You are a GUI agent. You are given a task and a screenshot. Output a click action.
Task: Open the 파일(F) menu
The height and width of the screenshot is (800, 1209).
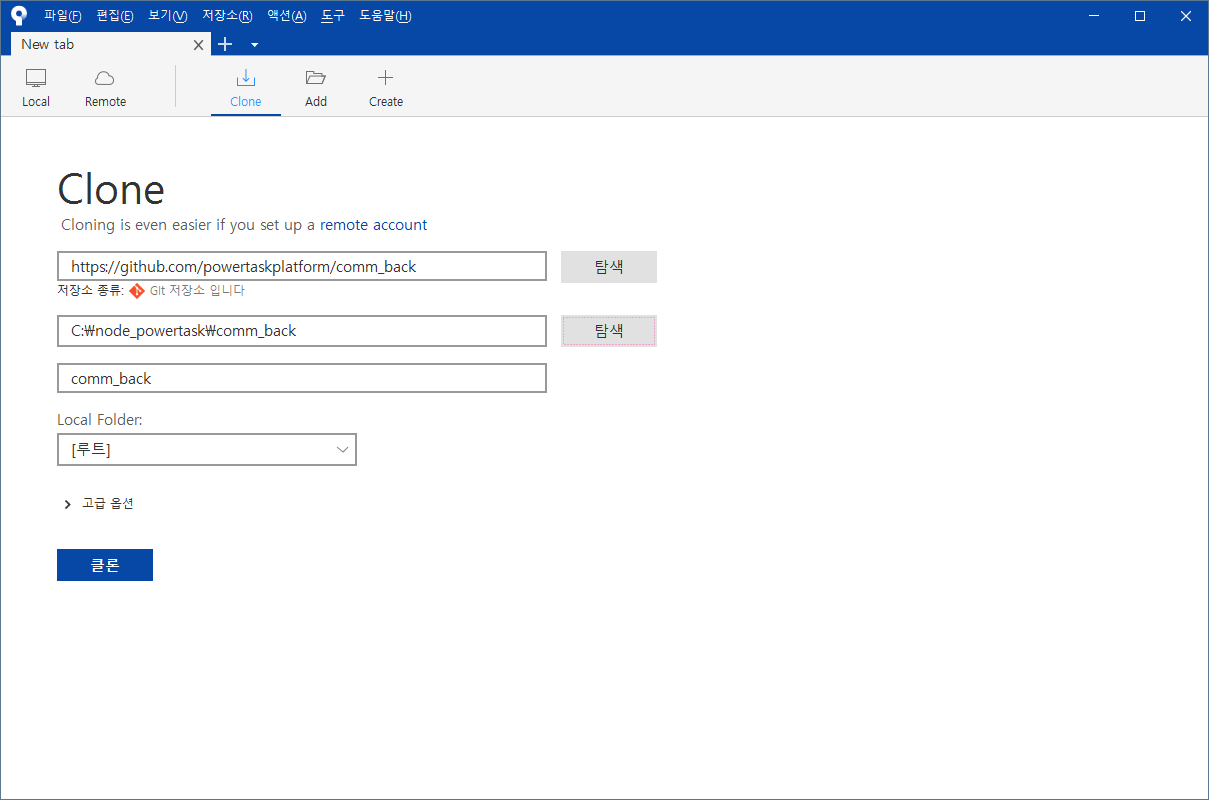click(62, 16)
